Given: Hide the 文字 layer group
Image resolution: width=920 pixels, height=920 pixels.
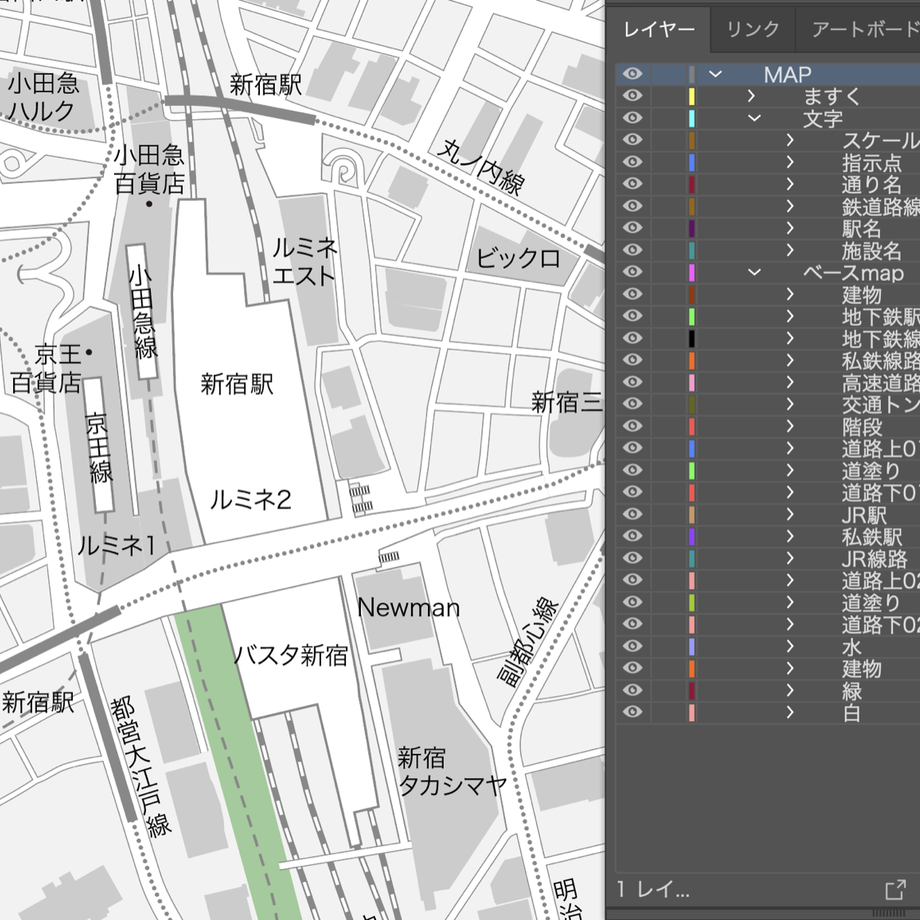Looking at the screenshot, I should tap(632, 118).
